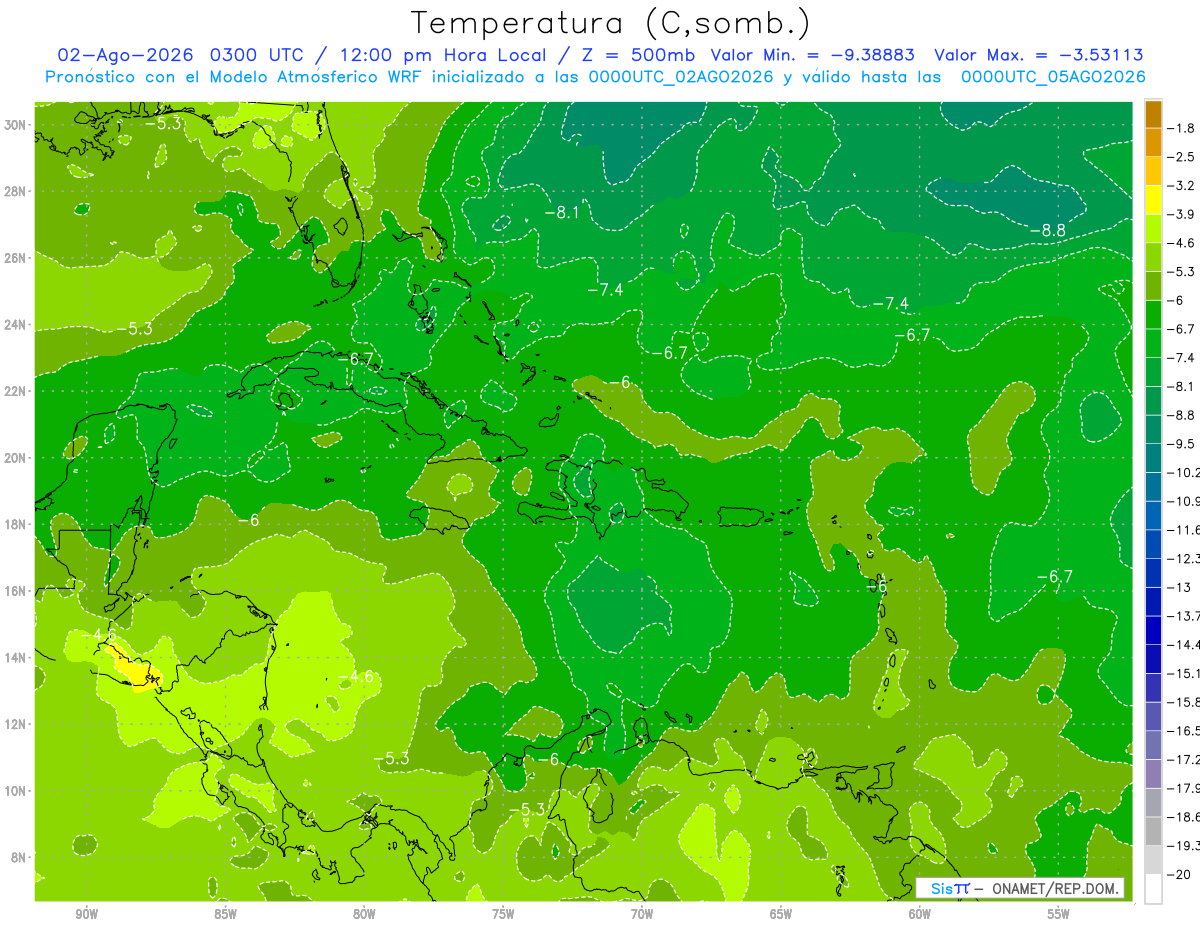The height and width of the screenshot is (927, 1200).
Task: Click the '10N' latitude axis label
Action: click(16, 791)
